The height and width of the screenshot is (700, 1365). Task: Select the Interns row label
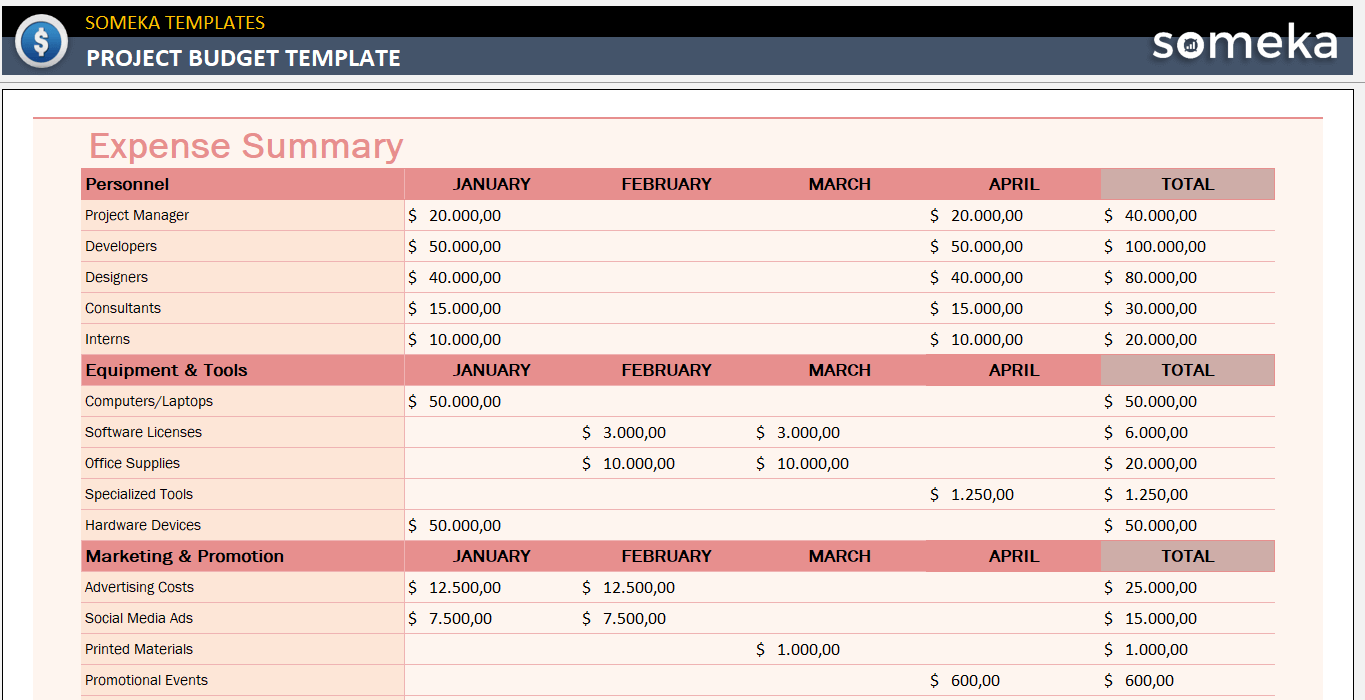[107, 339]
